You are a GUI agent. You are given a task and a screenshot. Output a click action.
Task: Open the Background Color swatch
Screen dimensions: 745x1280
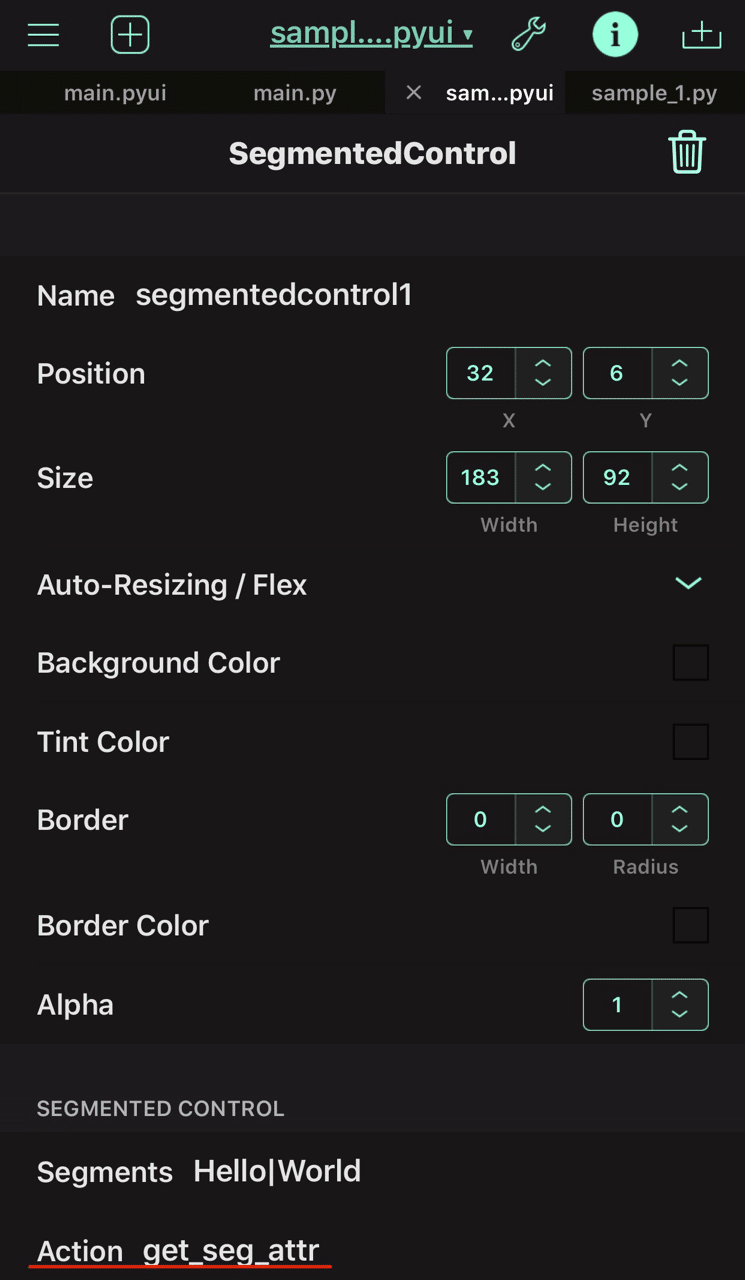690,663
